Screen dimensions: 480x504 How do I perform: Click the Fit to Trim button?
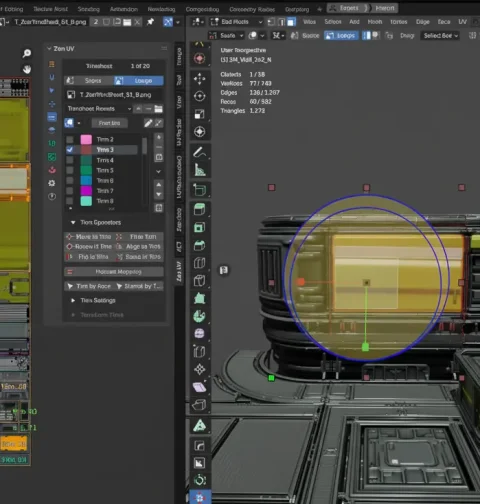click(139, 237)
